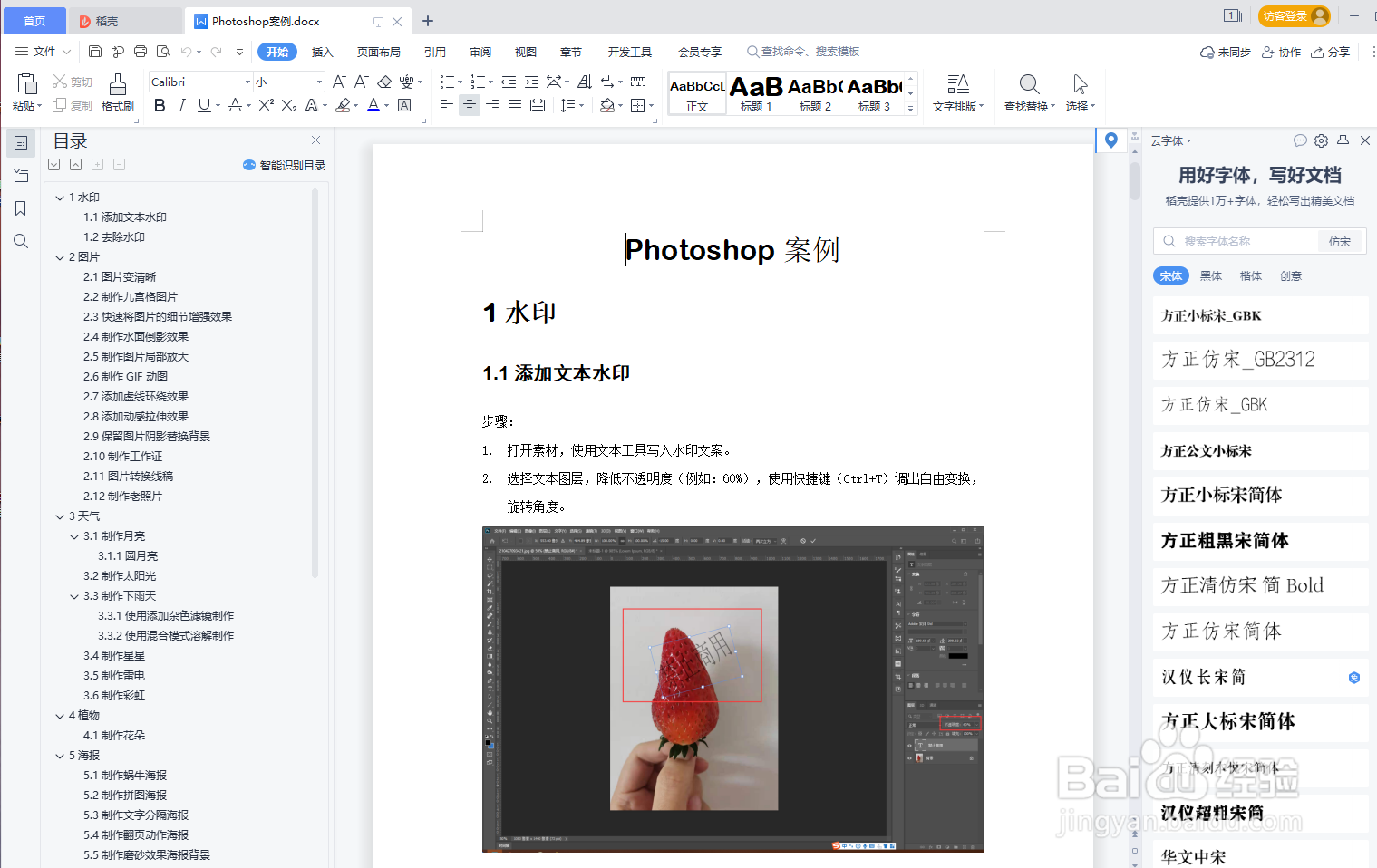Click the embedded Photoshop screenshot image

coord(732,690)
